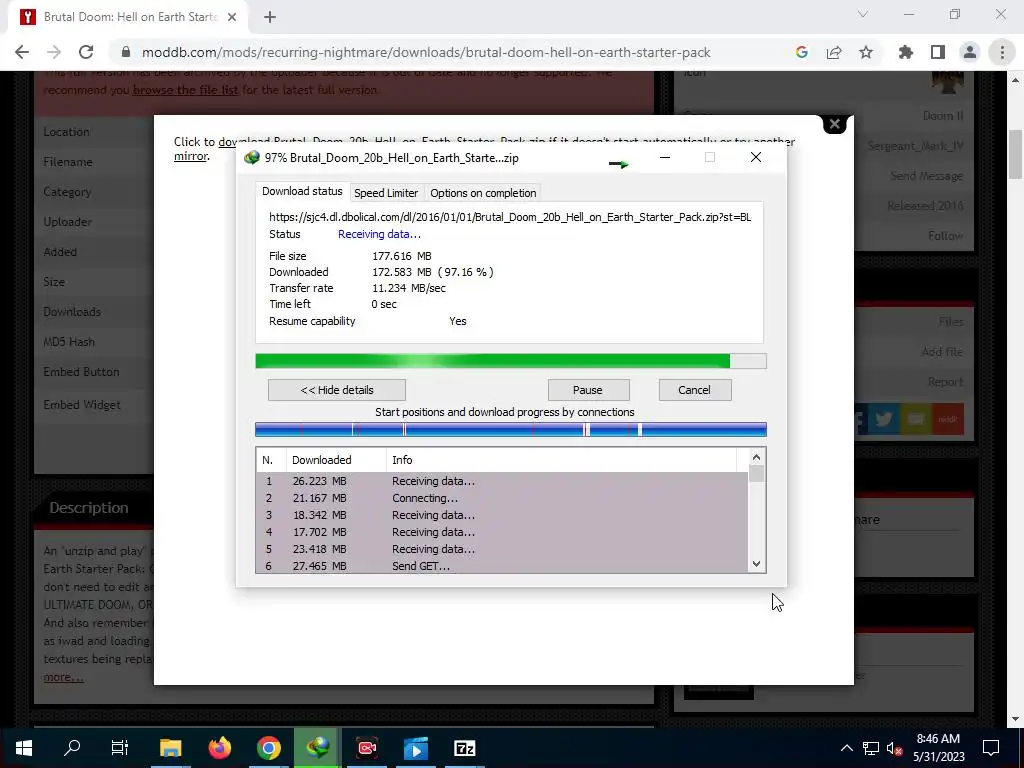The width and height of the screenshot is (1024, 768).
Task: Open 7-Zip from the taskbar
Action: coord(464,748)
